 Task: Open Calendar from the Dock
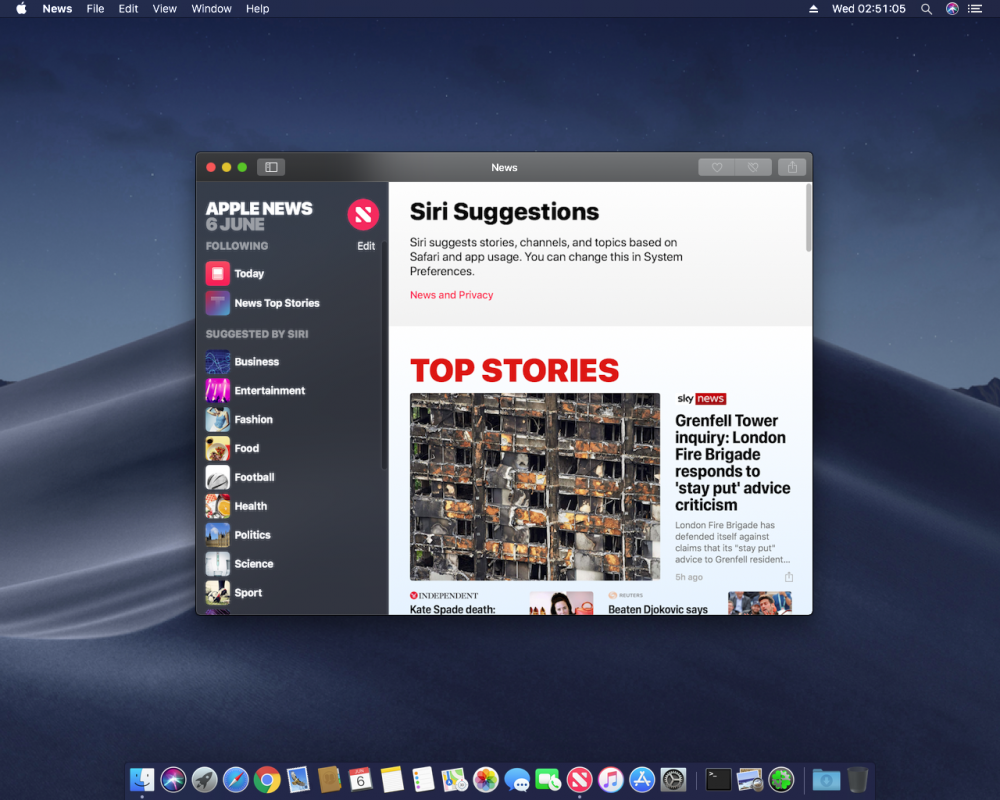[x=360, y=780]
